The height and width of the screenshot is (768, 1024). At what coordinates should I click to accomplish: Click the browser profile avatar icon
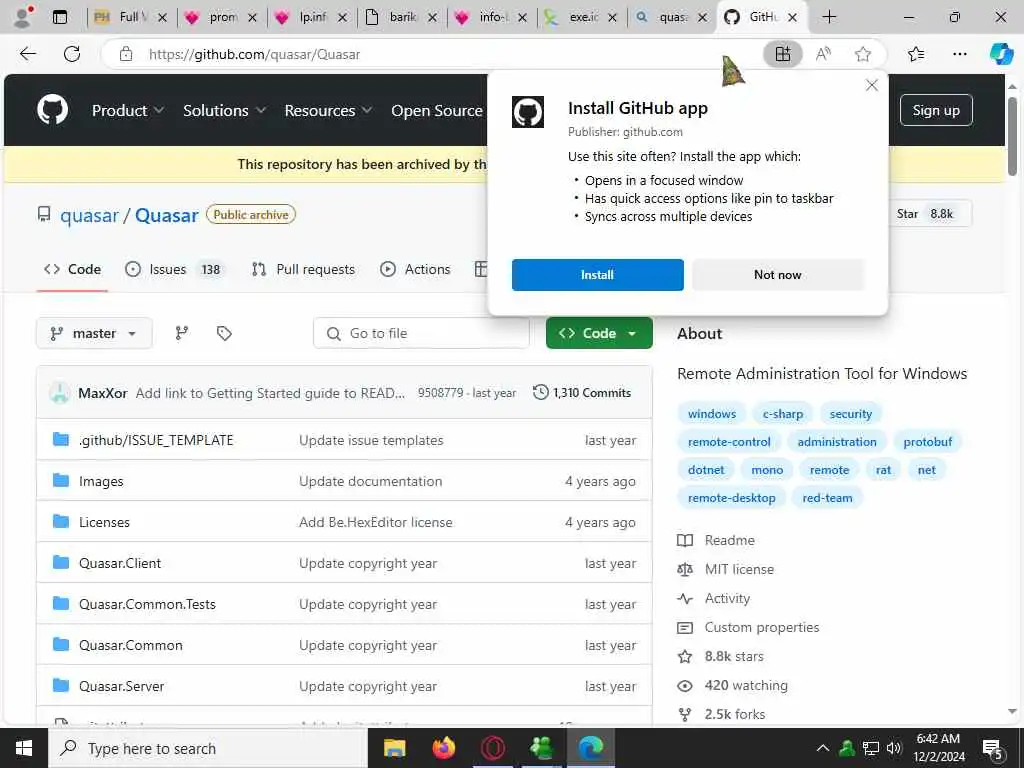pos(23,17)
